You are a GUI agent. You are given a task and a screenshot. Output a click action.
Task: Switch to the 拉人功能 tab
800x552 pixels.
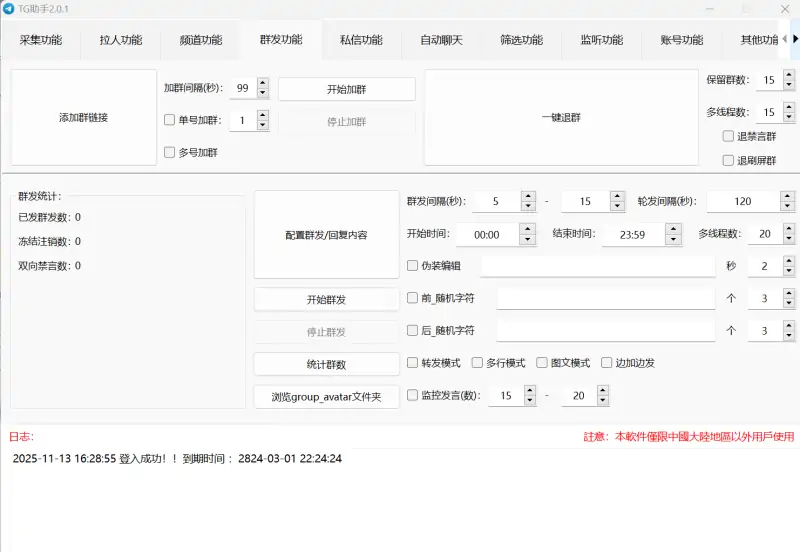point(121,40)
